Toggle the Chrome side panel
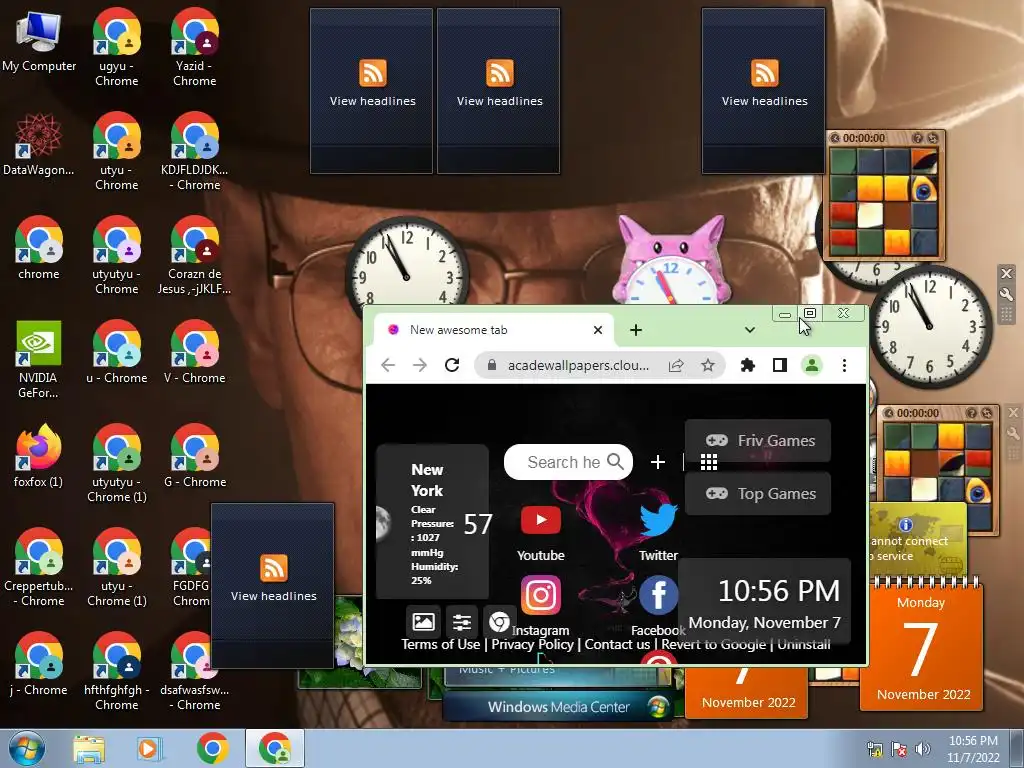Viewport: 1024px width, 768px height. tap(780, 365)
